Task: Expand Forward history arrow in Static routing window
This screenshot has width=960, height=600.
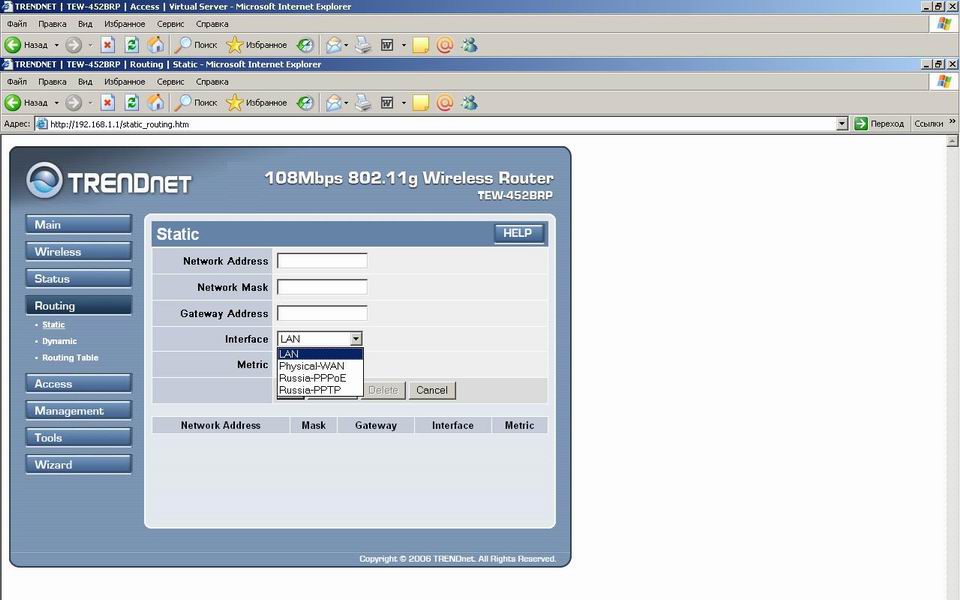Action: pos(89,103)
